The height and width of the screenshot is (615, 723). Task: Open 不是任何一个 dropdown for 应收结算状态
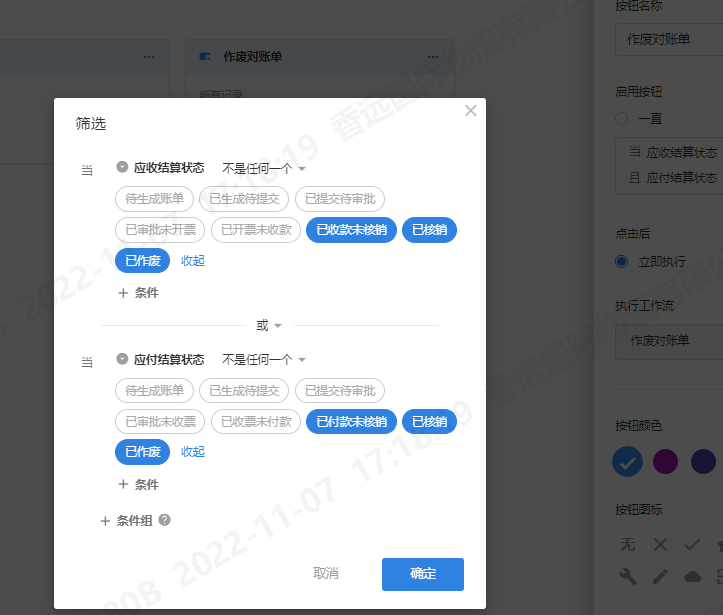tap(264, 168)
